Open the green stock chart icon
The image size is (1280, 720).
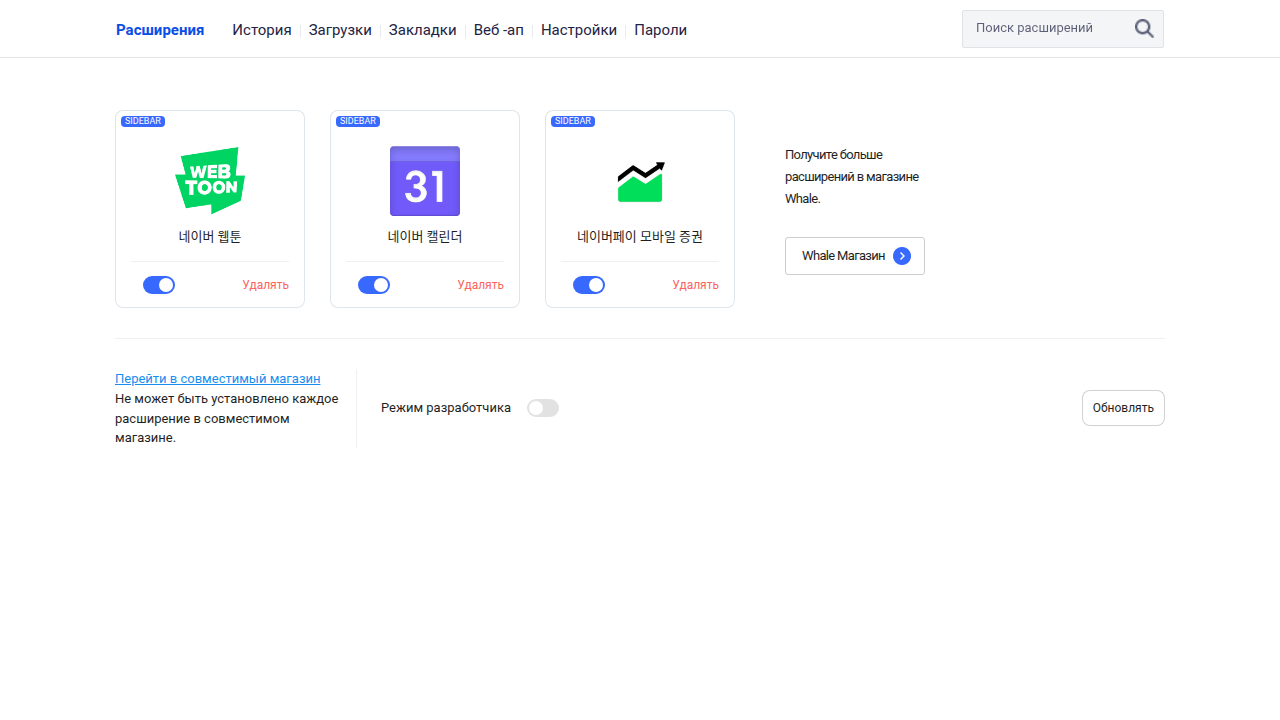tap(640, 181)
